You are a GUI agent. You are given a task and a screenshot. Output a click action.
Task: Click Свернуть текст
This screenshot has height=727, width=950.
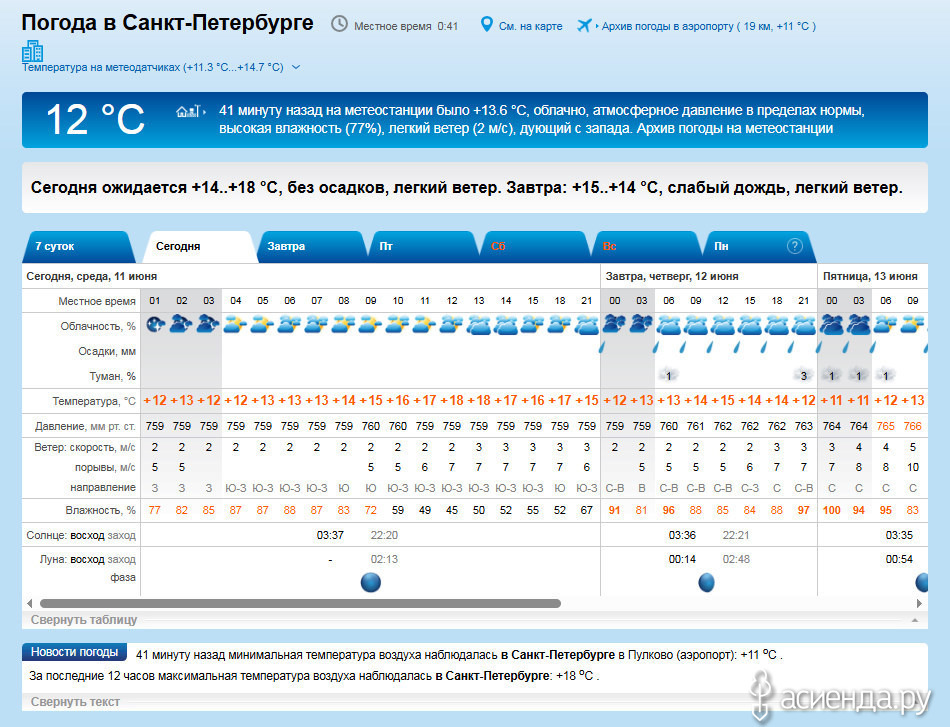[75, 702]
